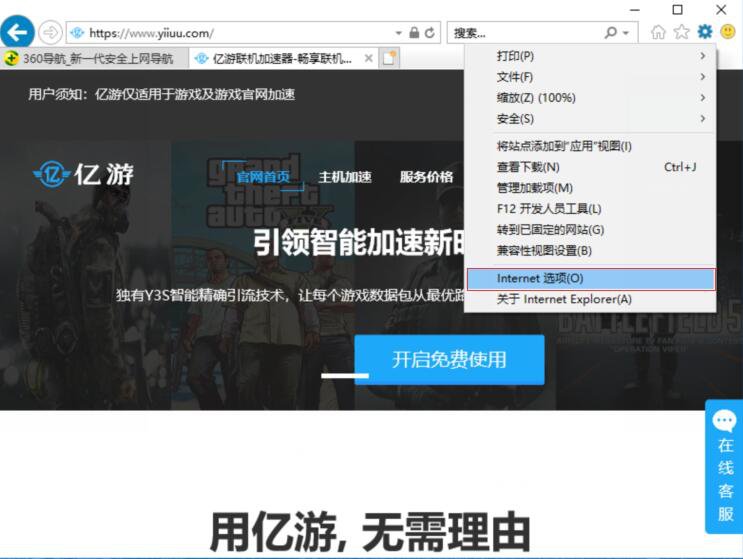The height and width of the screenshot is (559, 743).
Task: Open the 安全(S) submenu
Action: pos(590,118)
